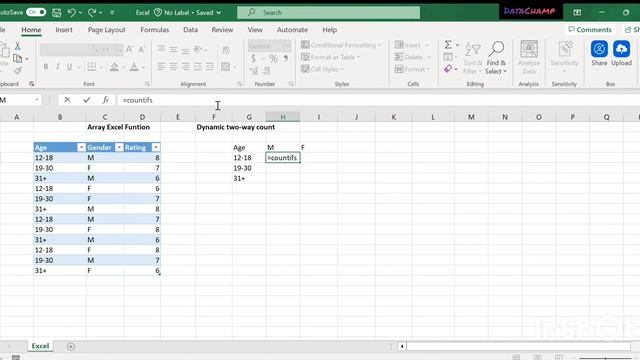Screen dimensions: 640x360
Task: Click the 'Dynamic two-way count' cell
Action: pyautogui.click(x=236, y=127)
